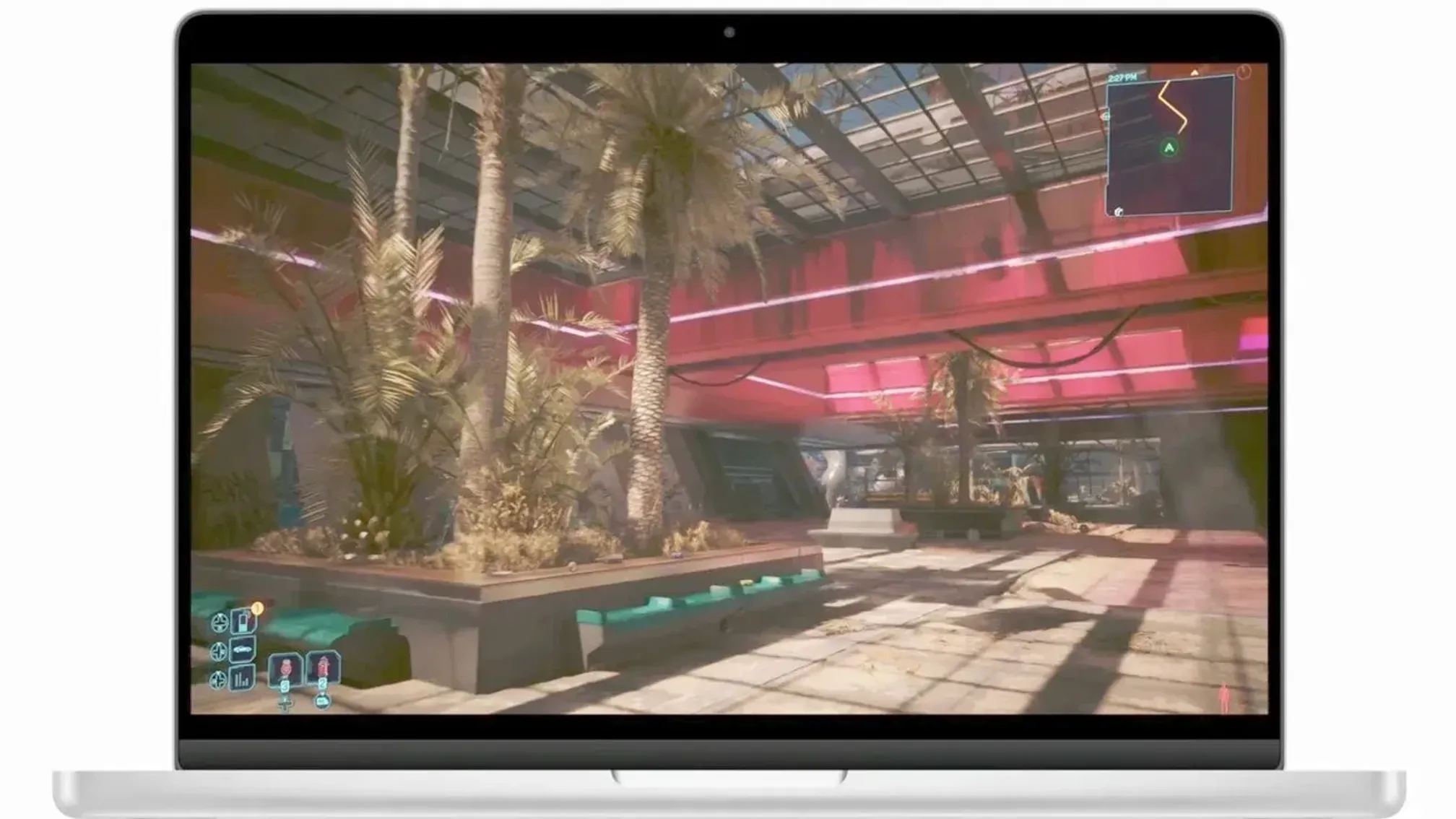
Task: Click the green player arrow on minimap
Action: [x=1169, y=148]
